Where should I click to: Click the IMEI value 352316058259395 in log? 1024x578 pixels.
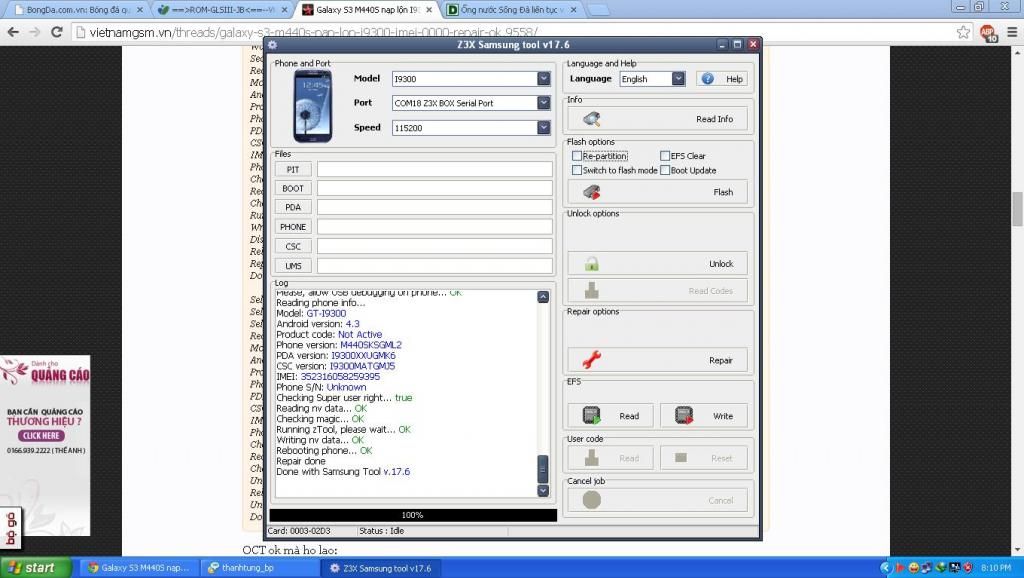(x=340, y=377)
